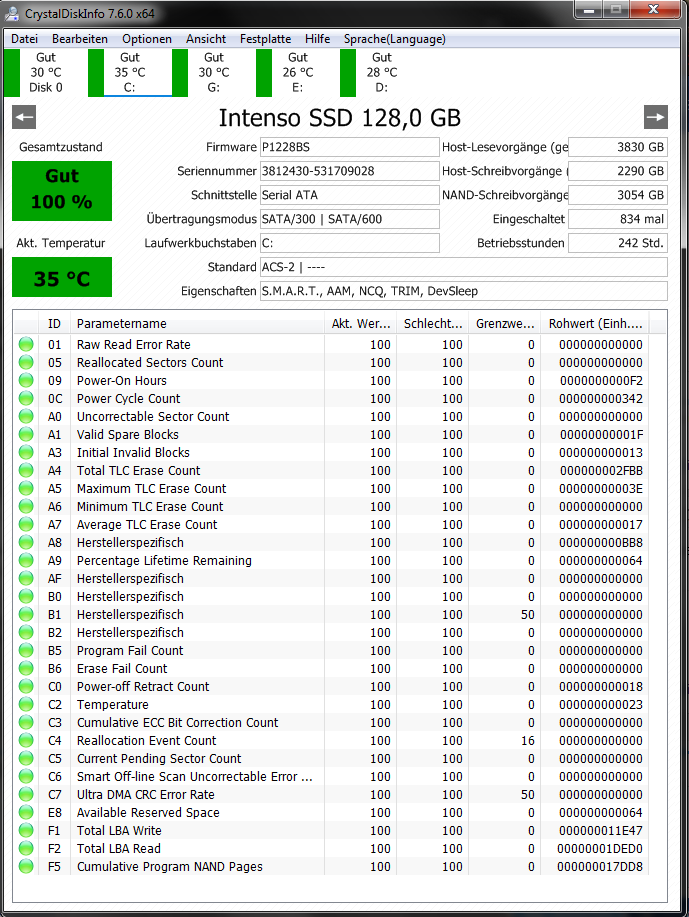This screenshot has width=689, height=917.
Task: Click the 35 °C temperature button
Action: (x=62, y=277)
